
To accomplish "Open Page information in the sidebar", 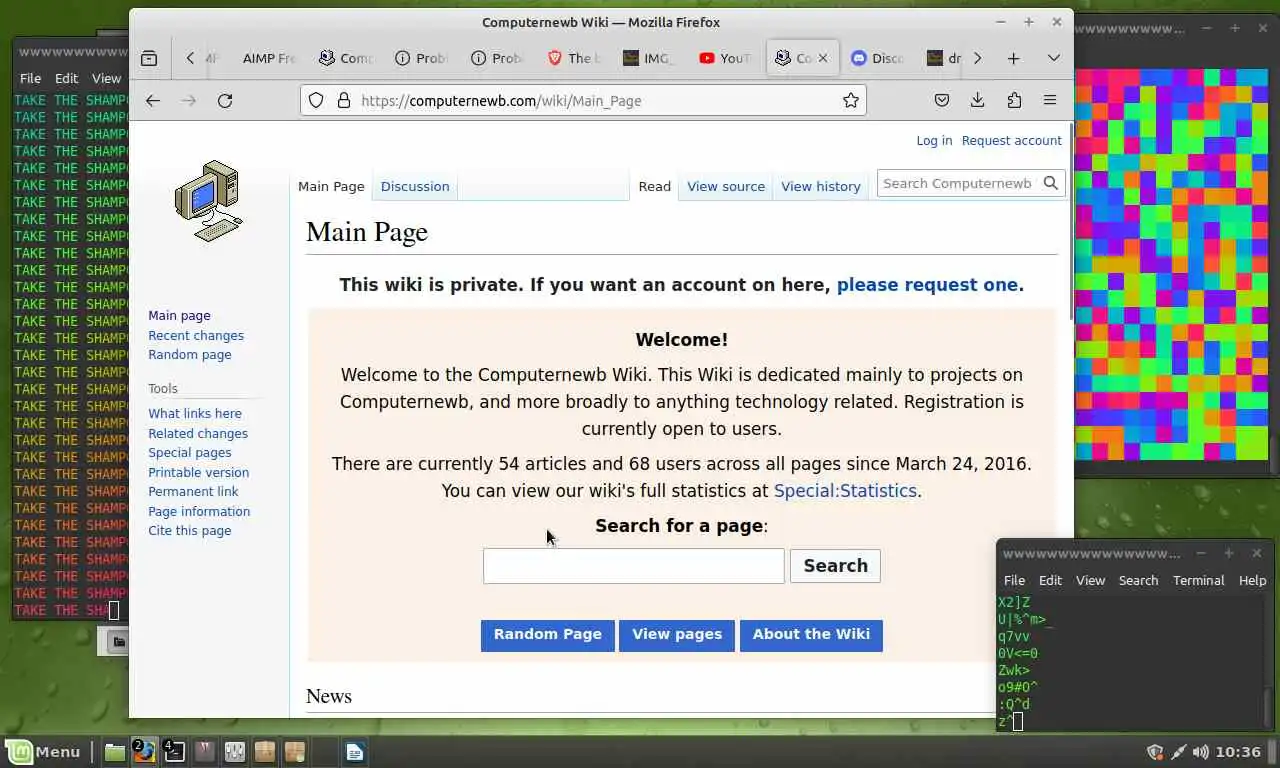I will [x=199, y=512].
